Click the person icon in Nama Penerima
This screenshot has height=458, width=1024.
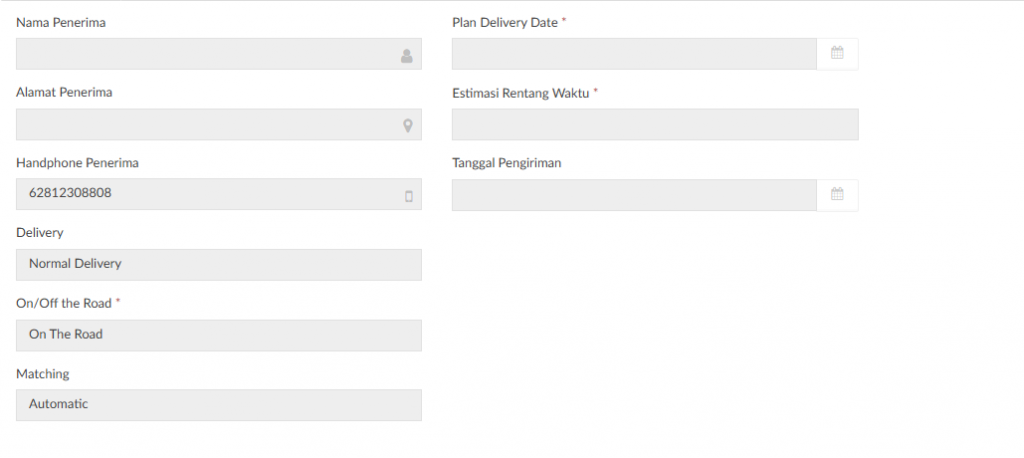tap(407, 56)
